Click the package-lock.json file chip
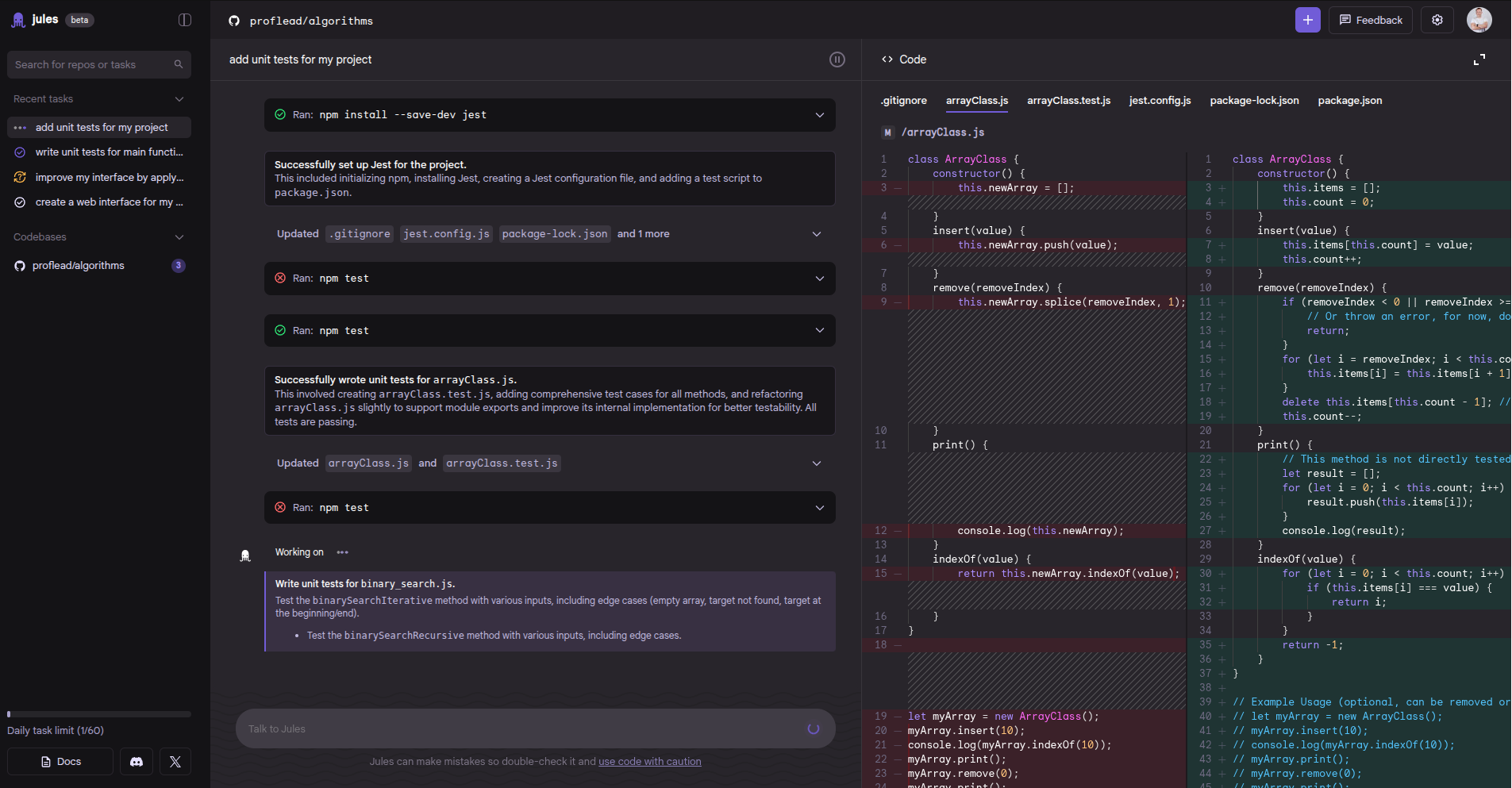Image resolution: width=1512 pixels, height=788 pixels. click(555, 234)
